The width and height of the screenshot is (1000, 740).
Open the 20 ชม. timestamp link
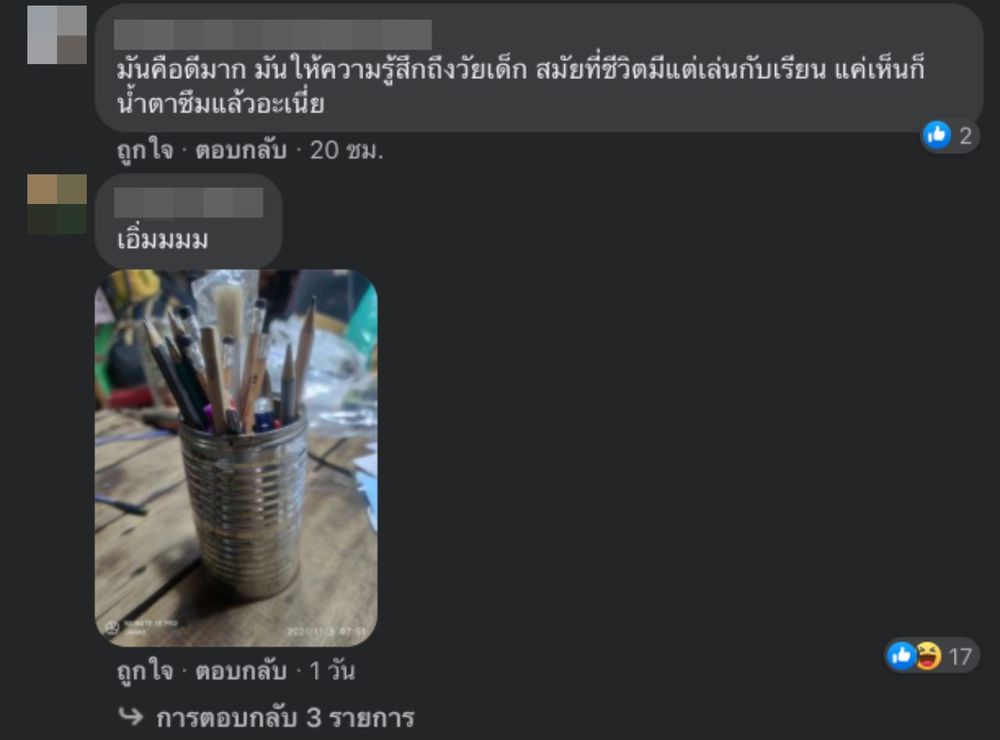(346, 151)
